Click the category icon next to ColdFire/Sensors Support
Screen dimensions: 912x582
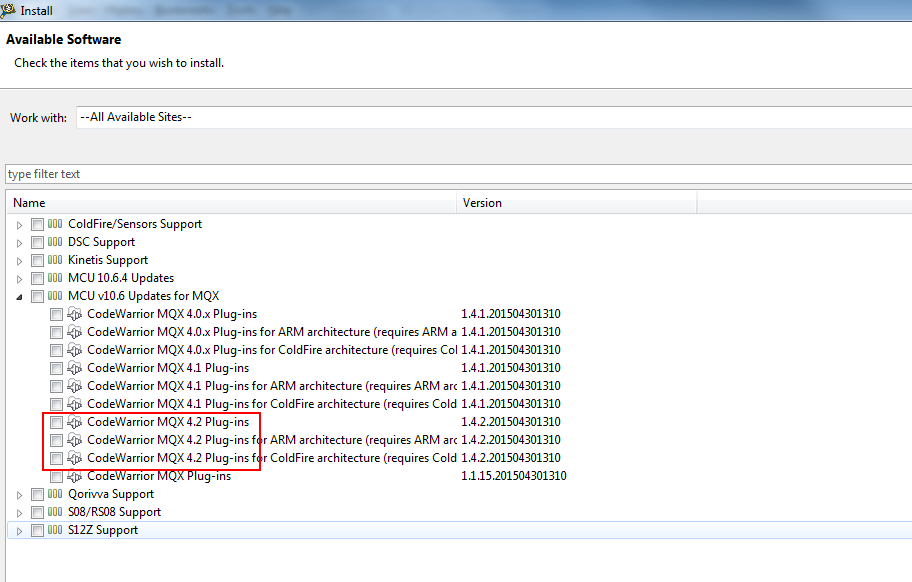[55, 224]
